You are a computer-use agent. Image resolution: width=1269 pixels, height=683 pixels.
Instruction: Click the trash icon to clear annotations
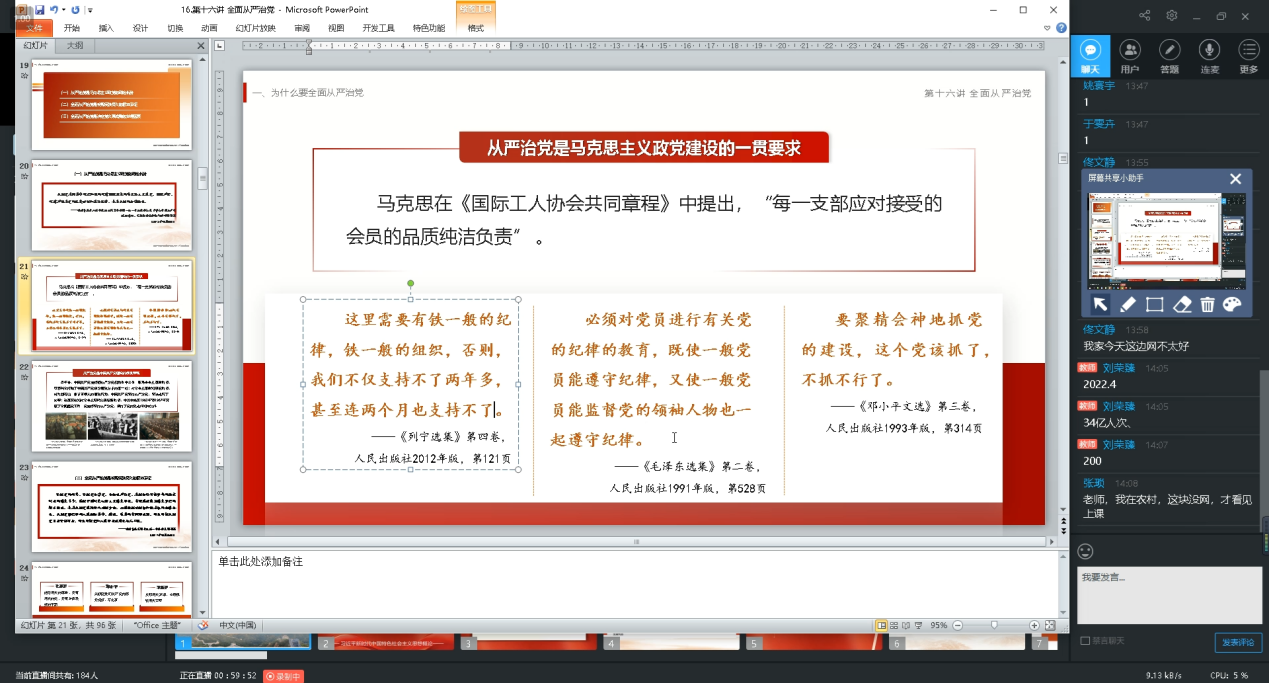1207,305
